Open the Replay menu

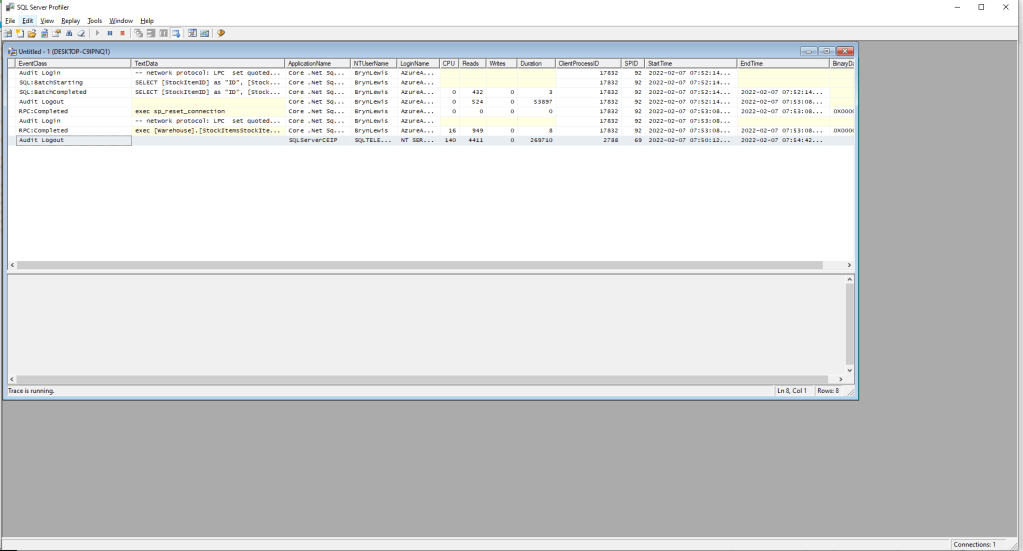click(x=70, y=20)
